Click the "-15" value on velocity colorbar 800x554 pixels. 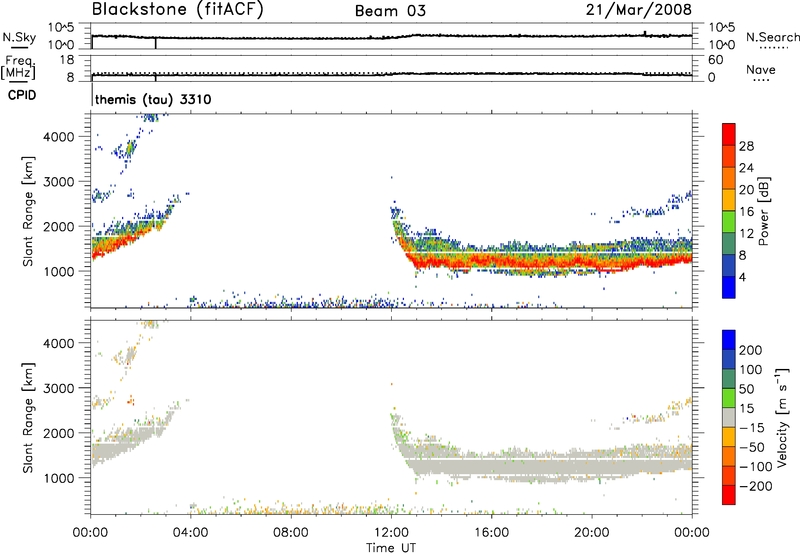pyautogui.click(x=751, y=427)
